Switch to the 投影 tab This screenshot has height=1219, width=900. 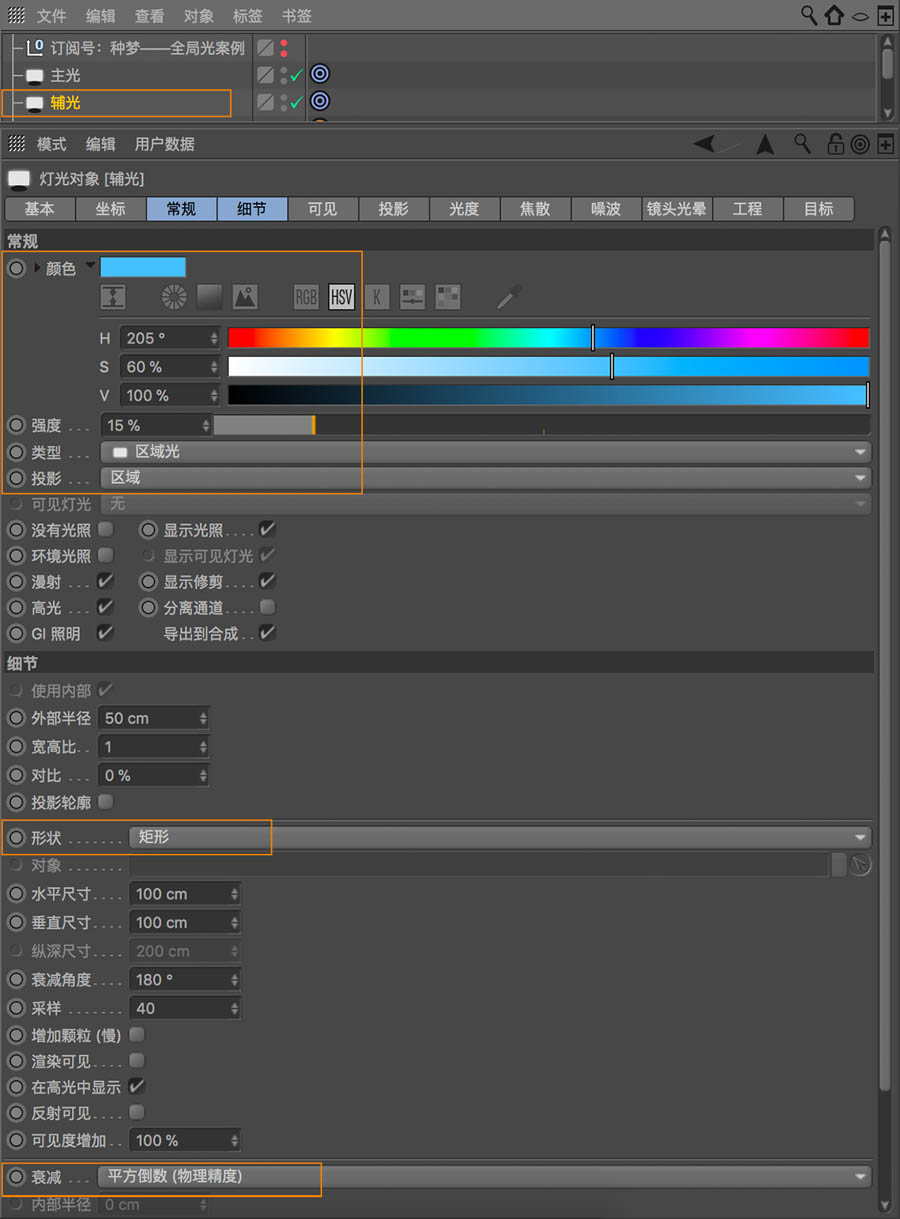394,209
